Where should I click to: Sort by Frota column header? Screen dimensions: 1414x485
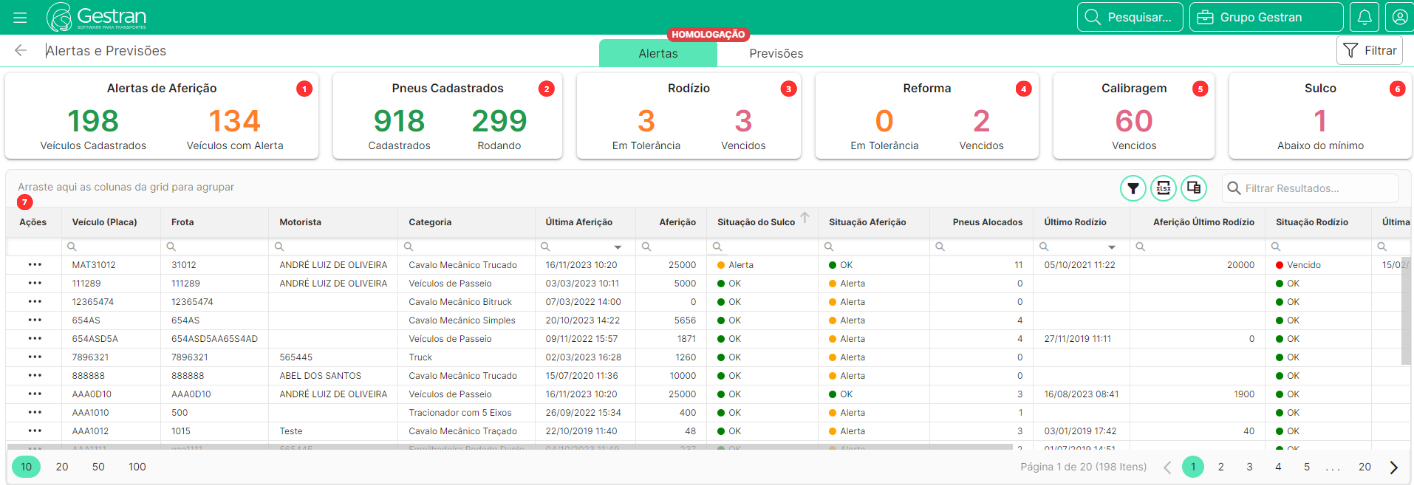182,222
